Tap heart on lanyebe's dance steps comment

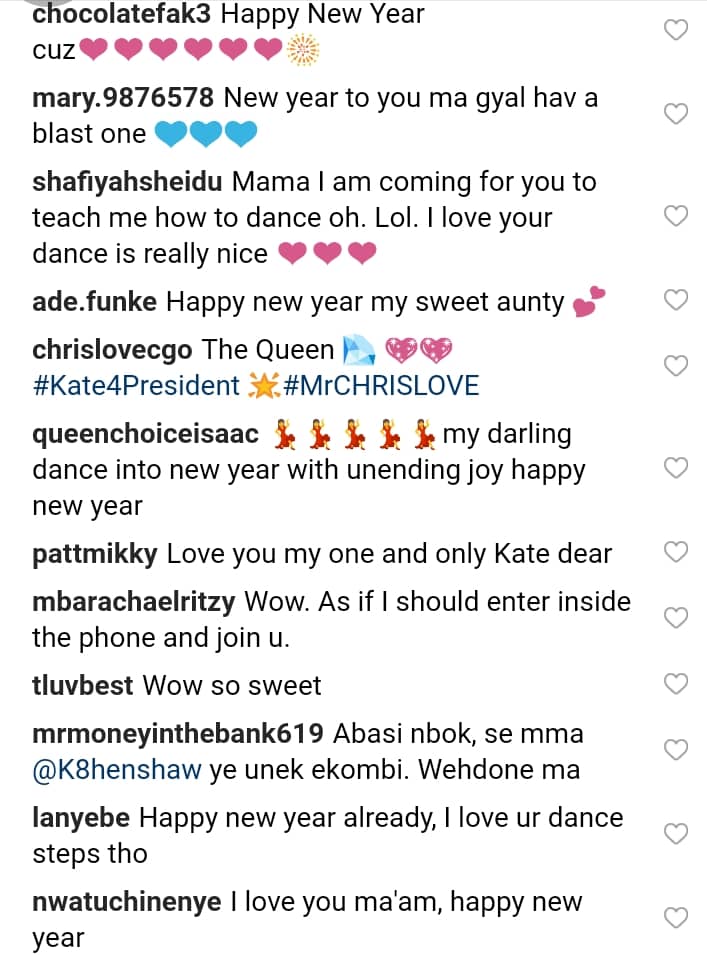677,834
